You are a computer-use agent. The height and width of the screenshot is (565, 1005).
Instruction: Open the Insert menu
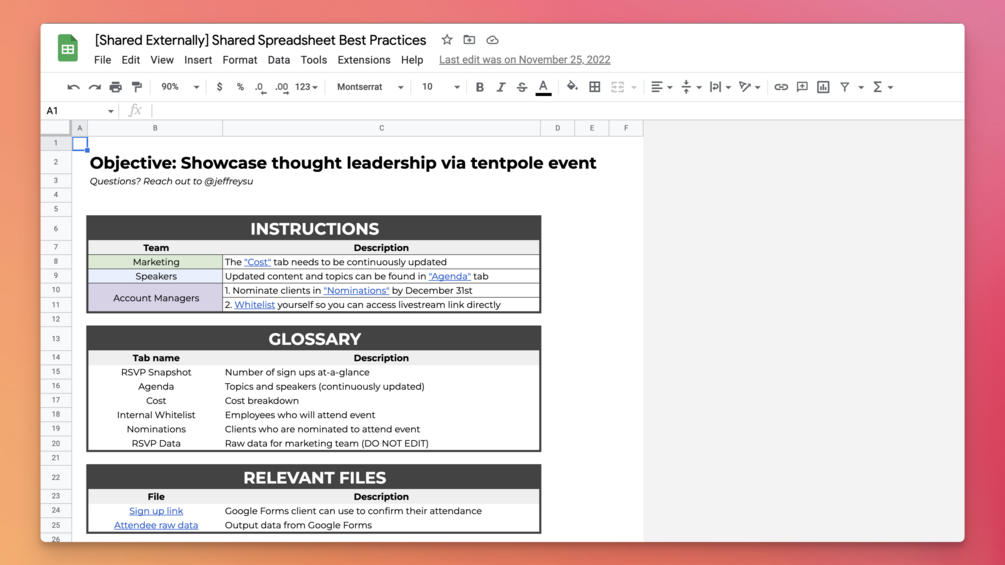click(x=198, y=60)
